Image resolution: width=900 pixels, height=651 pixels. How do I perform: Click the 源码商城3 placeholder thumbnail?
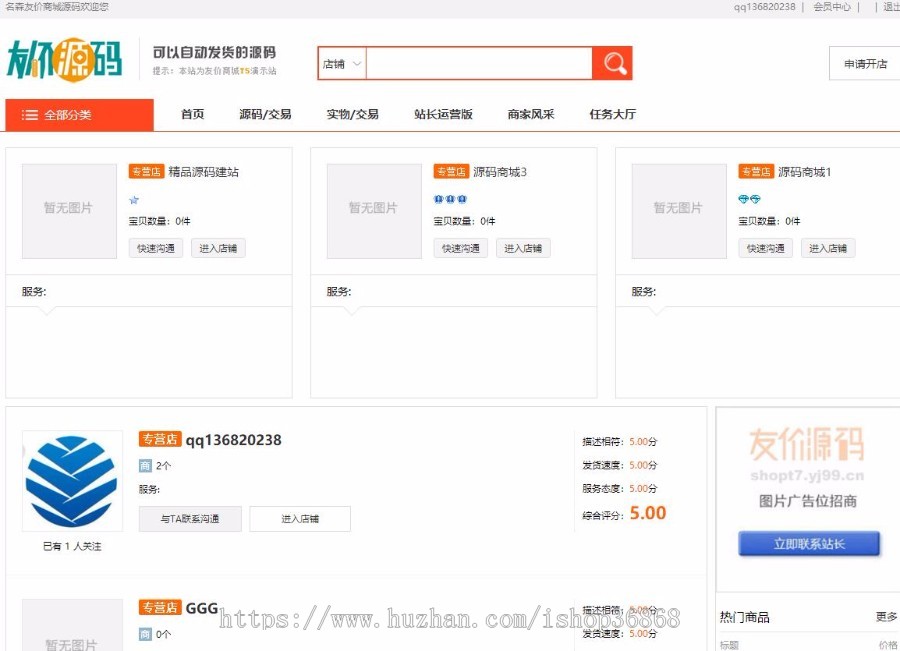[374, 211]
